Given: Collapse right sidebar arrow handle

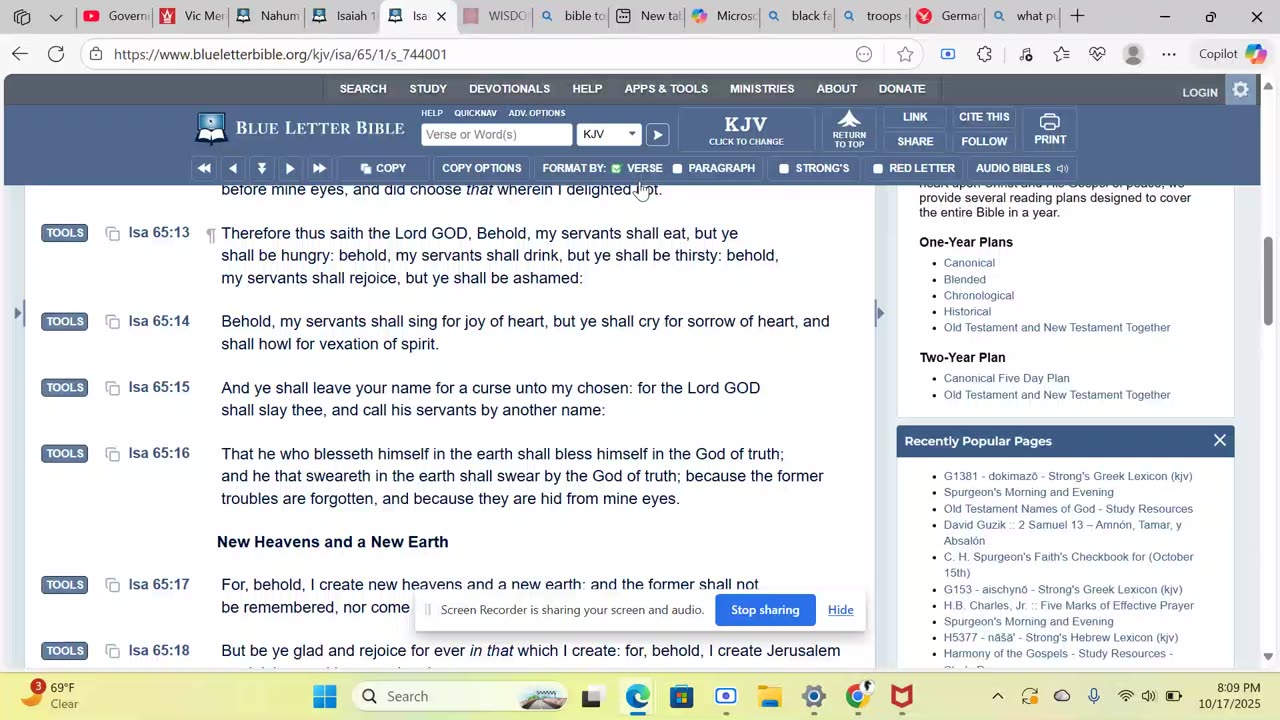Looking at the screenshot, I should tap(879, 313).
